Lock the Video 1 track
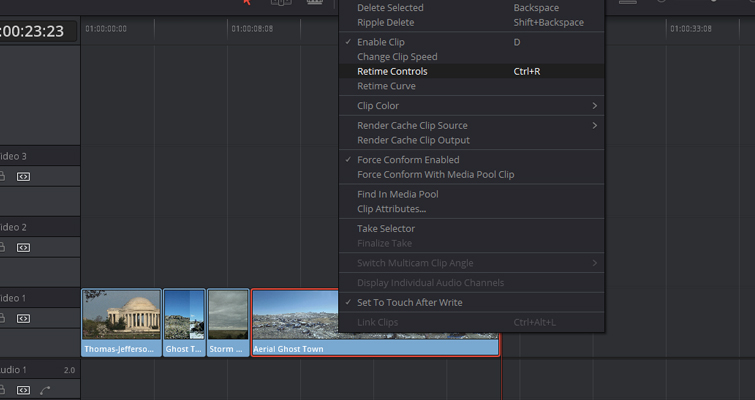The height and width of the screenshot is (400, 755). pos(3,318)
